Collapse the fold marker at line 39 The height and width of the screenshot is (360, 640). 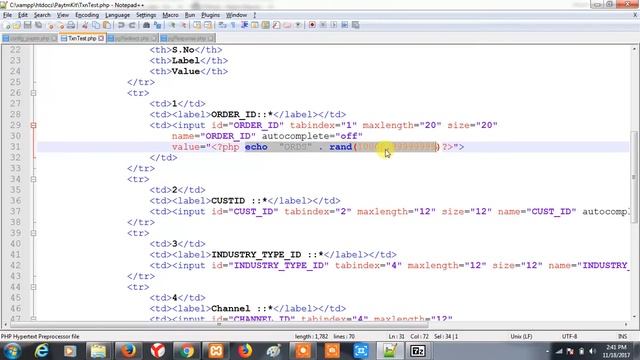[33, 233]
